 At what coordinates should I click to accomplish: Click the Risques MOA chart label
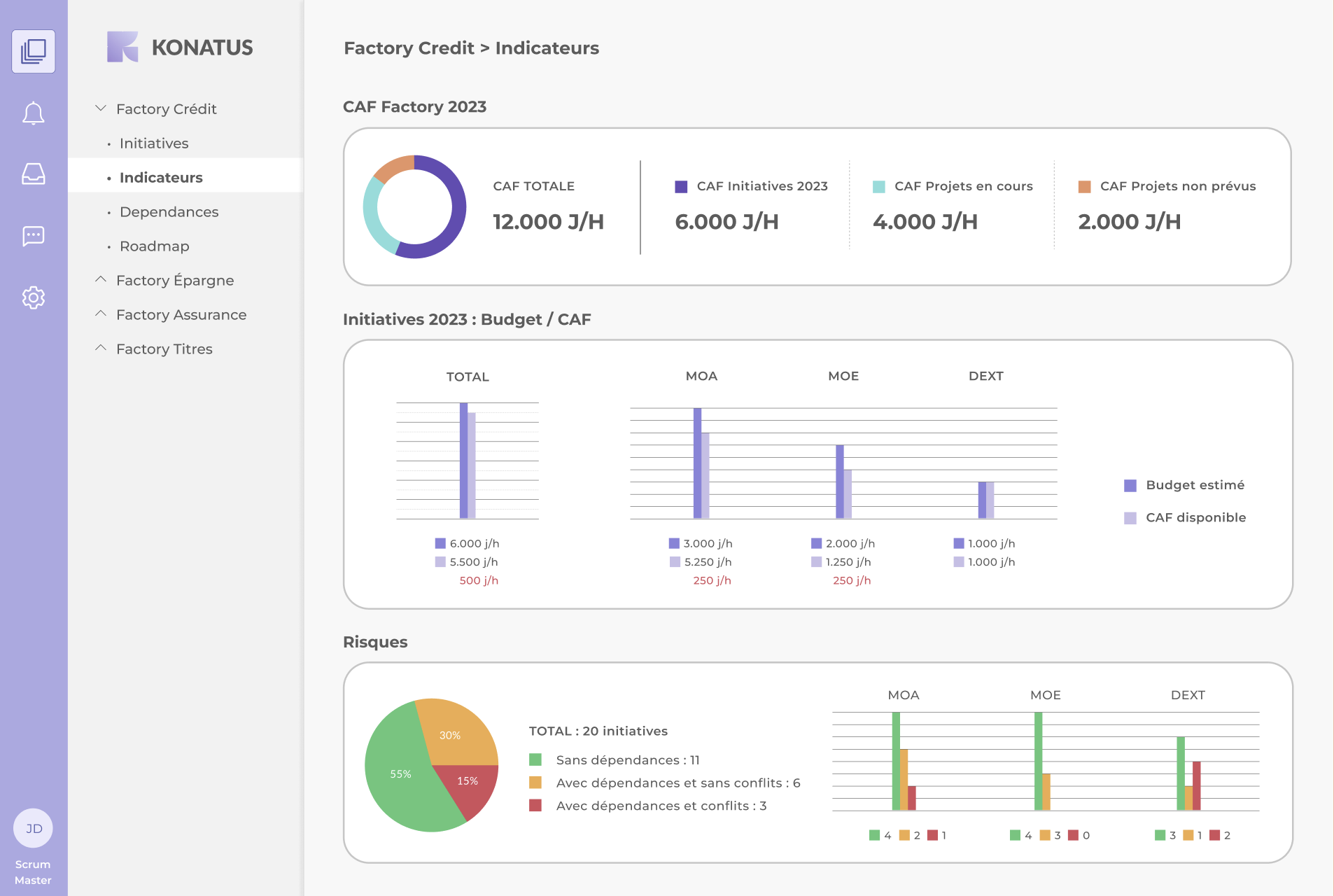(x=904, y=695)
